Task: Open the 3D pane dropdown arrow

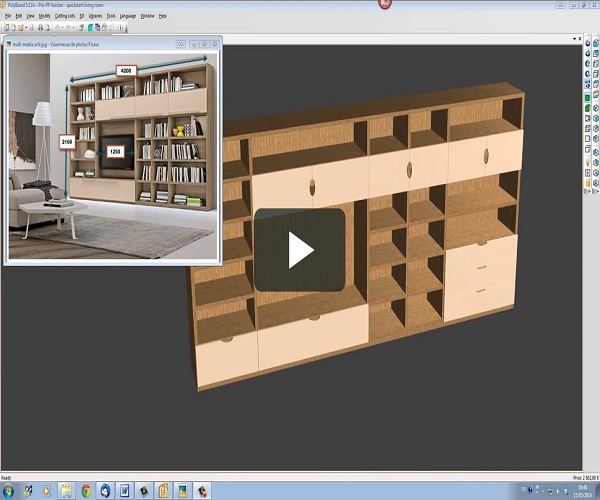Action: click(574, 39)
